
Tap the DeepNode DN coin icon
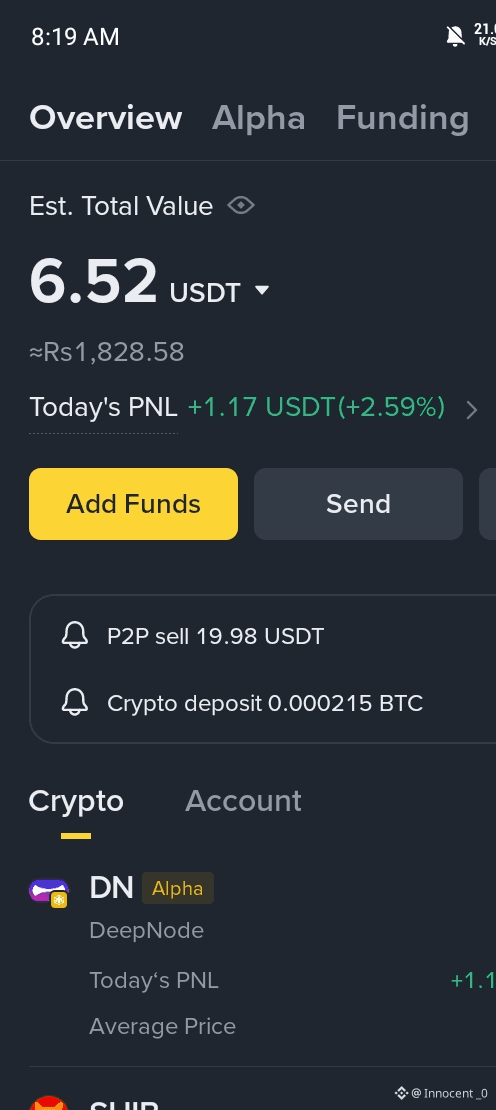pyautogui.click(x=49, y=892)
